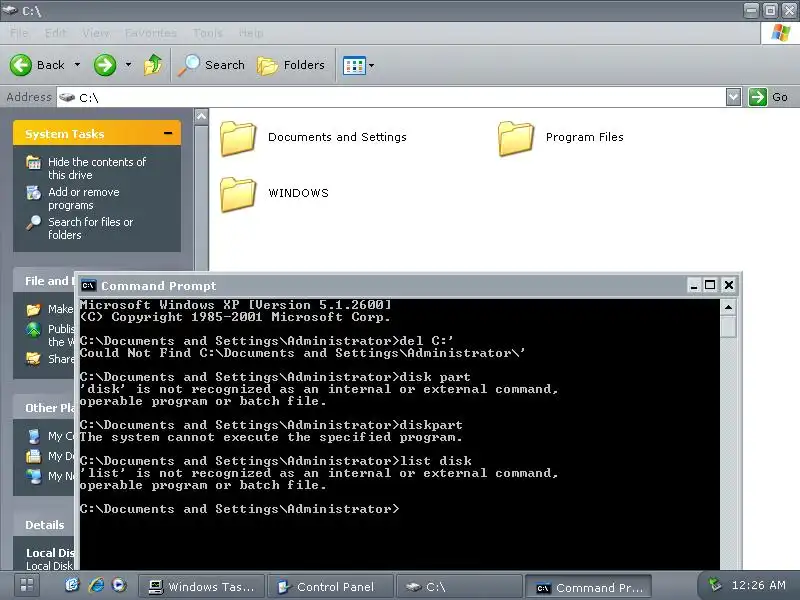Click the Other Places panel header
This screenshot has height=600, width=800.
pos(44,408)
